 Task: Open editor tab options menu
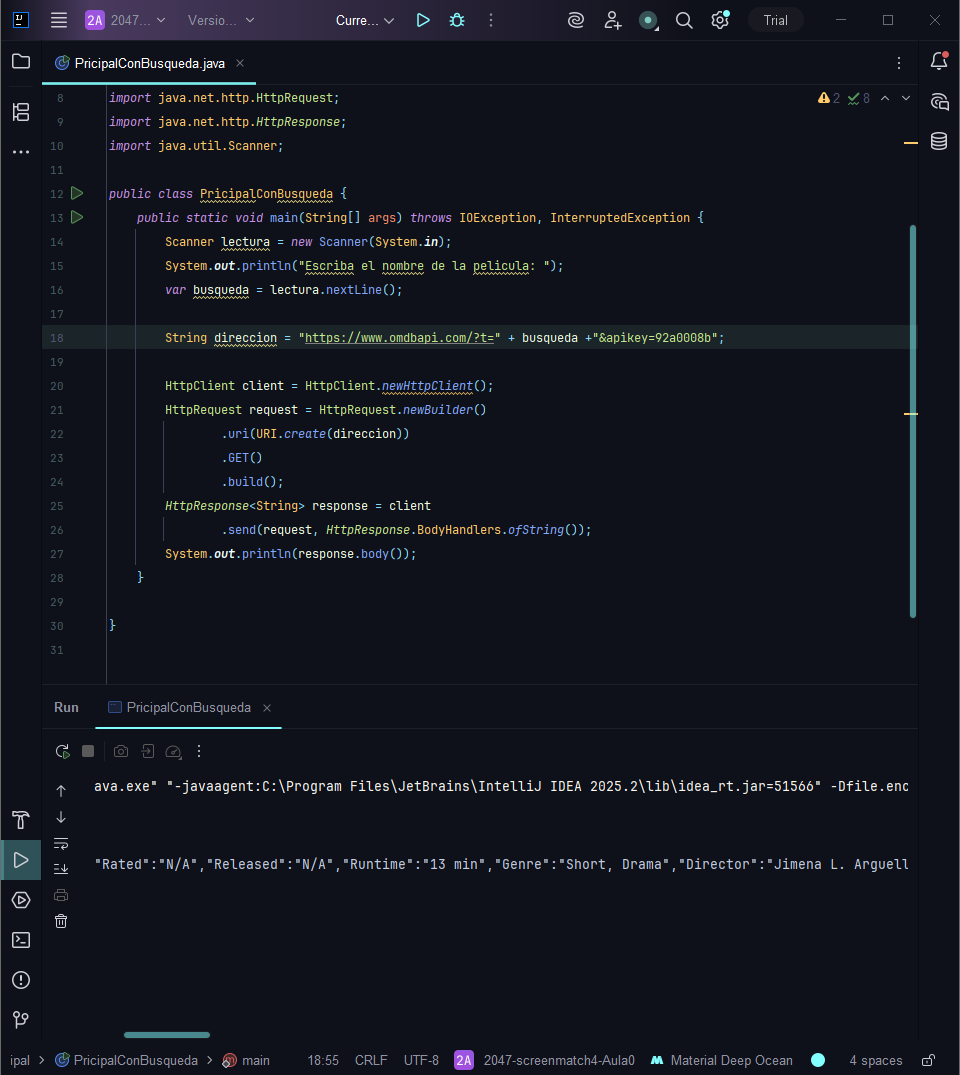pos(899,63)
